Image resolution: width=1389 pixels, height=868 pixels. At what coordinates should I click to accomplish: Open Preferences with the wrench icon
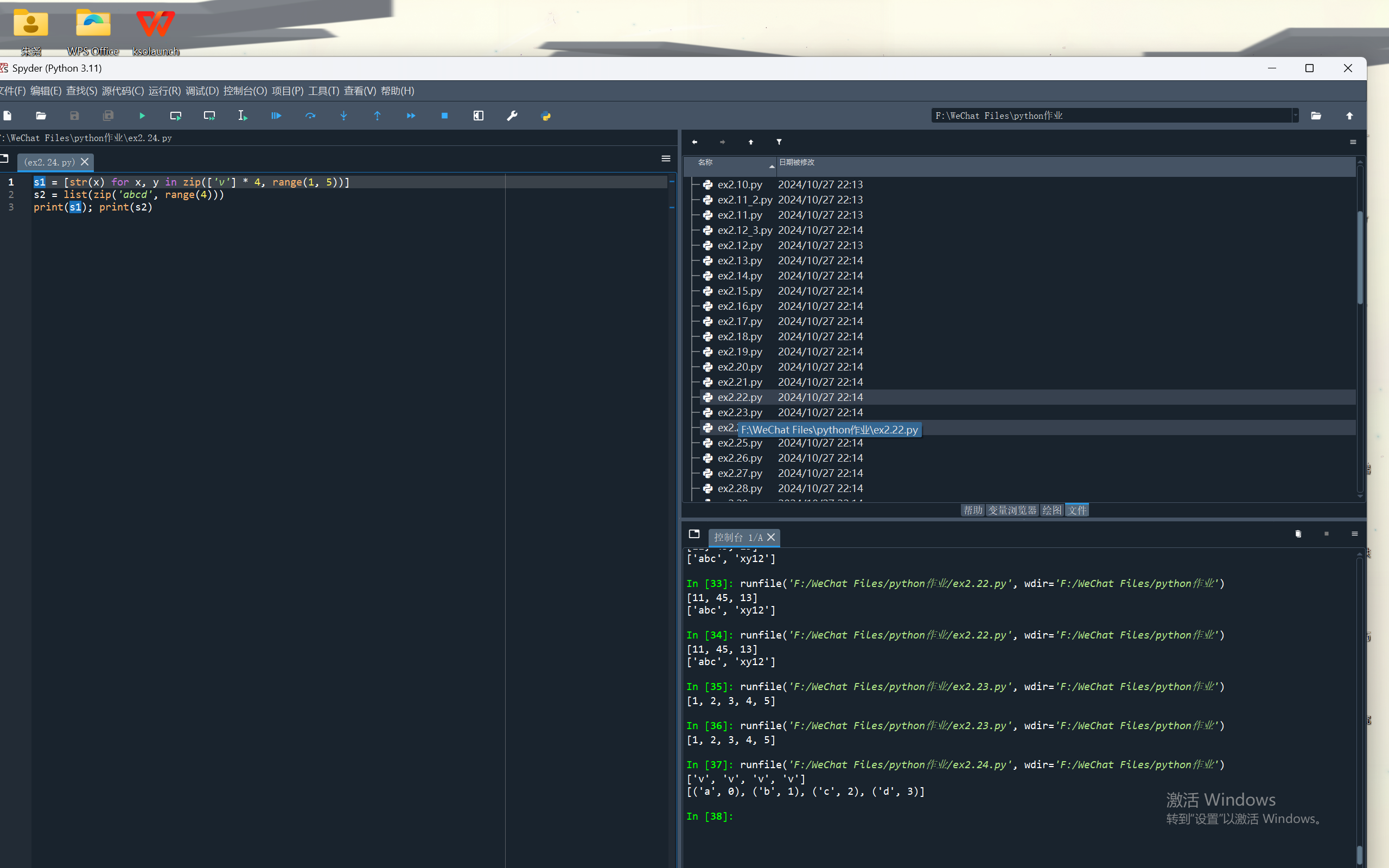pyautogui.click(x=512, y=116)
